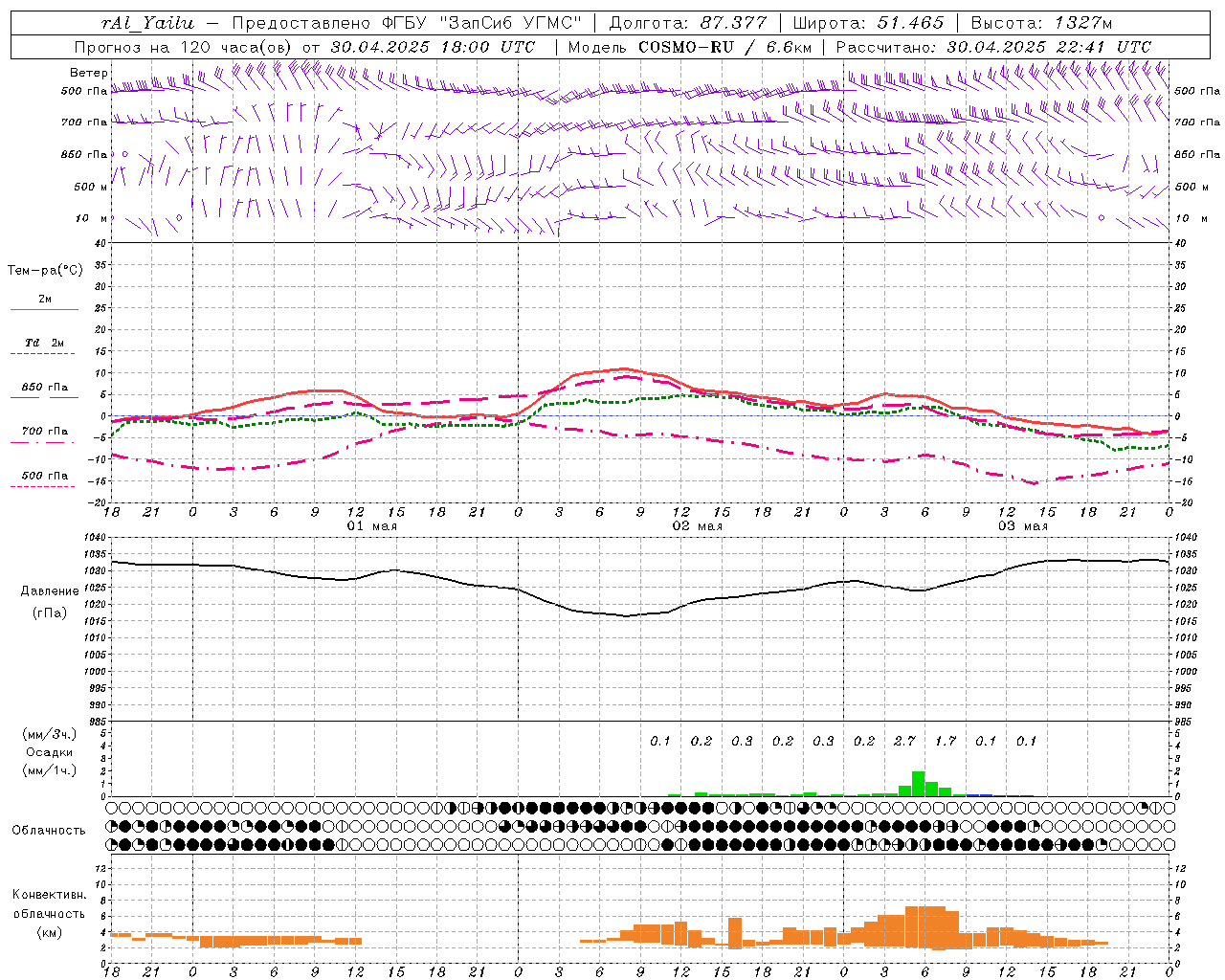The height and width of the screenshot is (980, 1225).
Task: Click the dotted green Td legend line sample
Action: (x=42, y=354)
